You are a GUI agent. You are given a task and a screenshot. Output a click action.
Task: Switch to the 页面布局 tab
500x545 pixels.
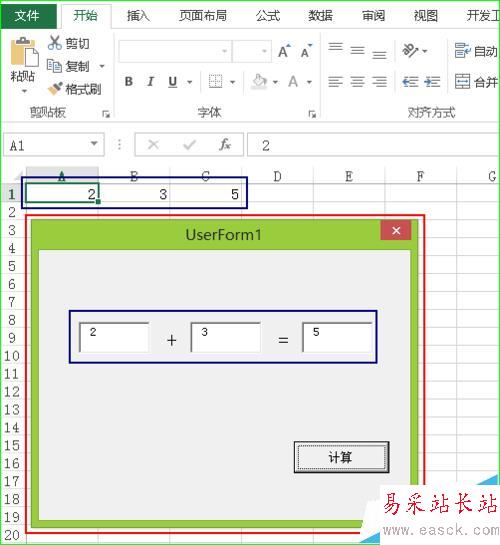[x=203, y=16]
